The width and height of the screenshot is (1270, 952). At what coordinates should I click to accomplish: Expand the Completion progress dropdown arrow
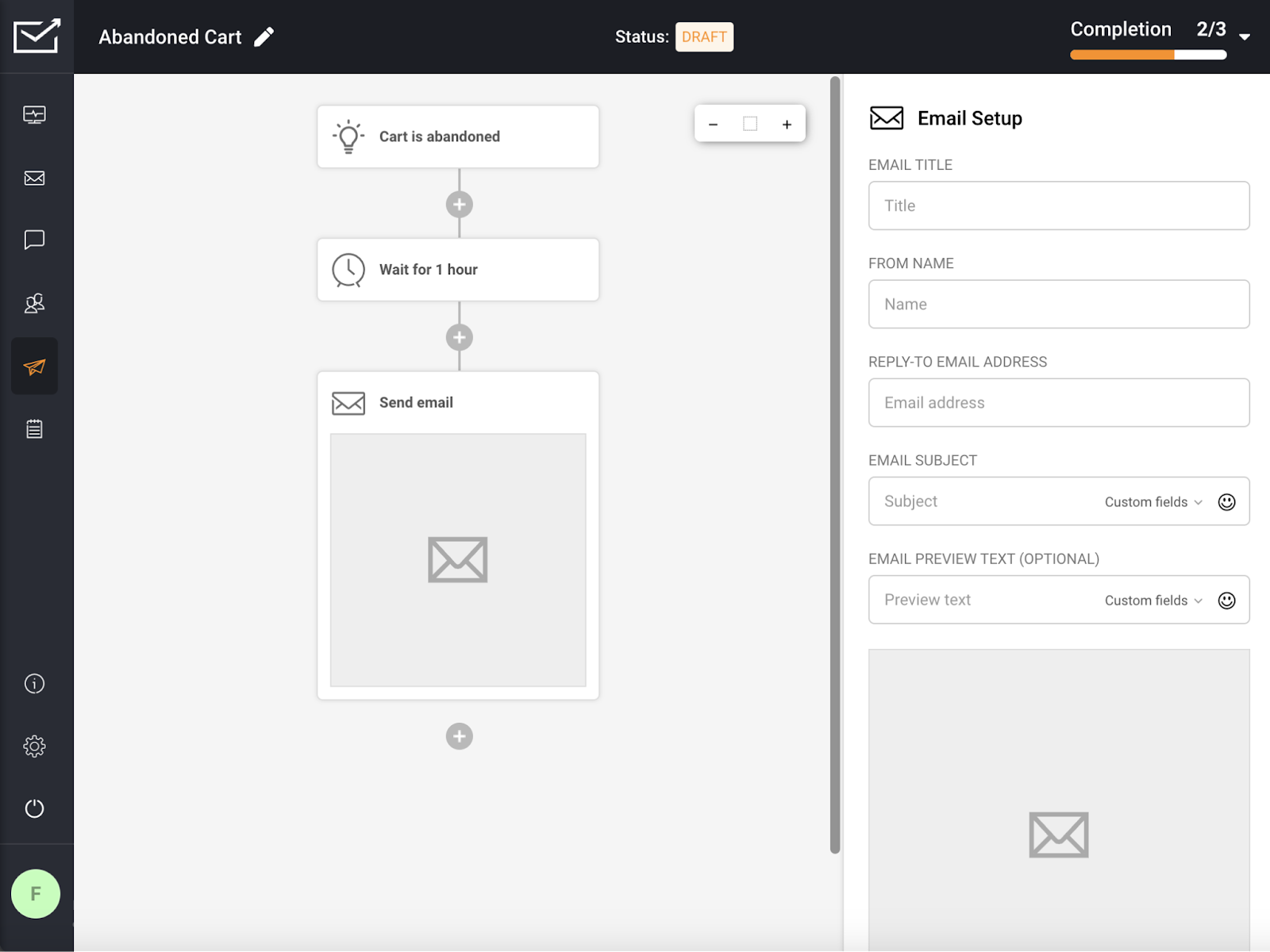click(1246, 36)
